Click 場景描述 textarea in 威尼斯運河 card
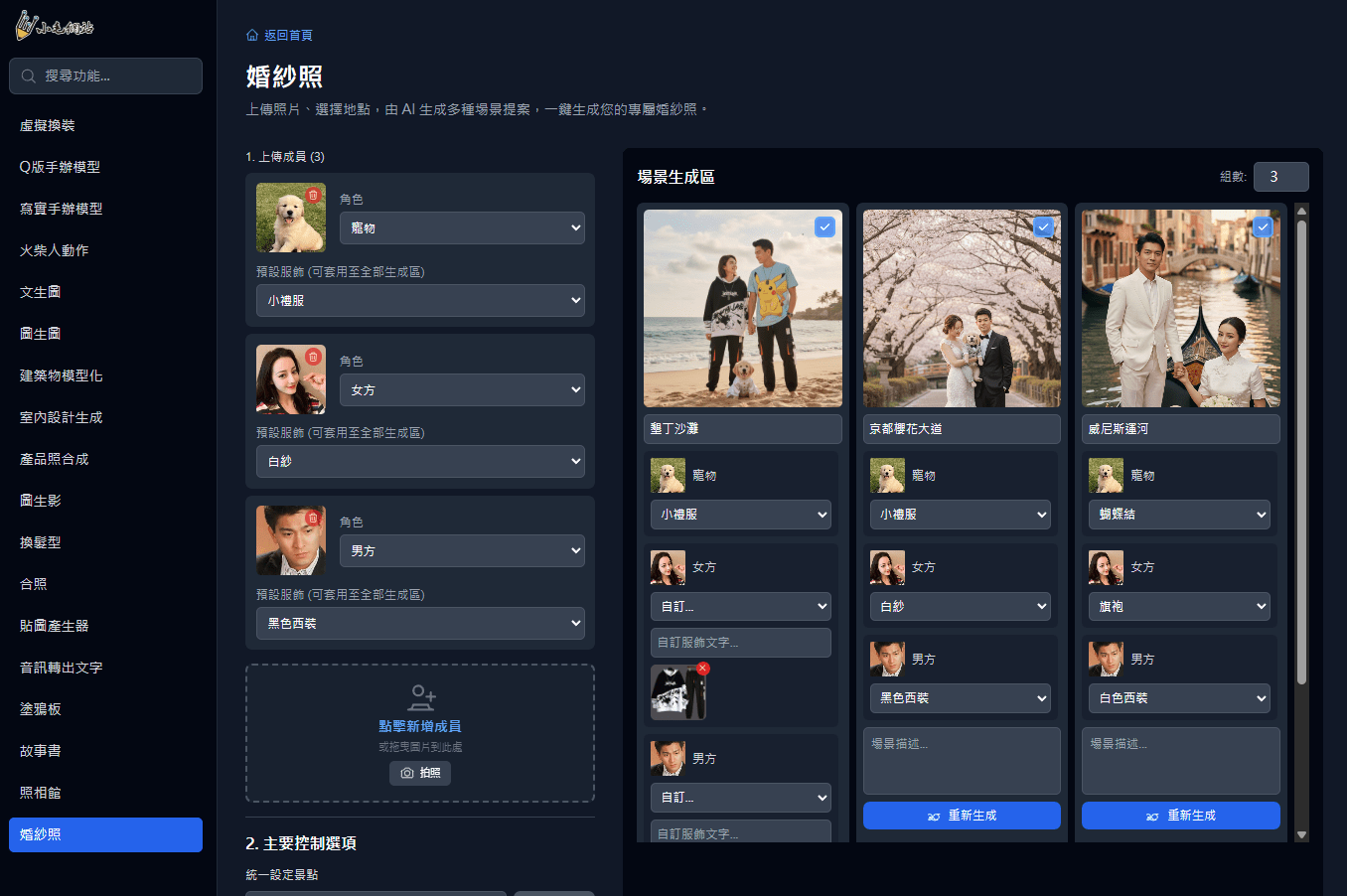1347x896 pixels. coord(1181,761)
